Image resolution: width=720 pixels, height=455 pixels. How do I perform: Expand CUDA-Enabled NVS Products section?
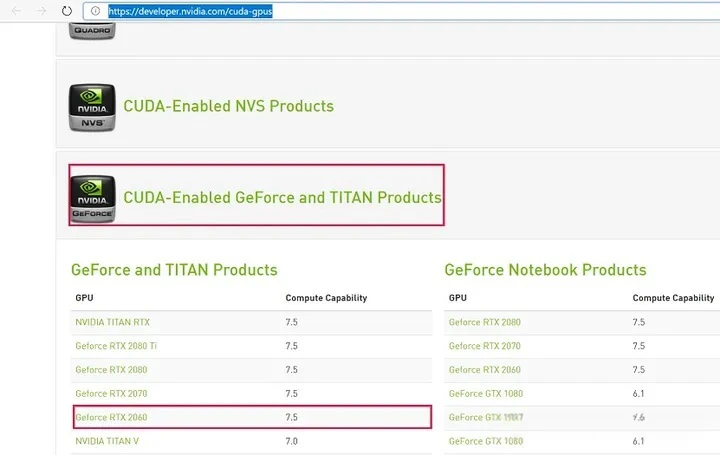(x=228, y=106)
